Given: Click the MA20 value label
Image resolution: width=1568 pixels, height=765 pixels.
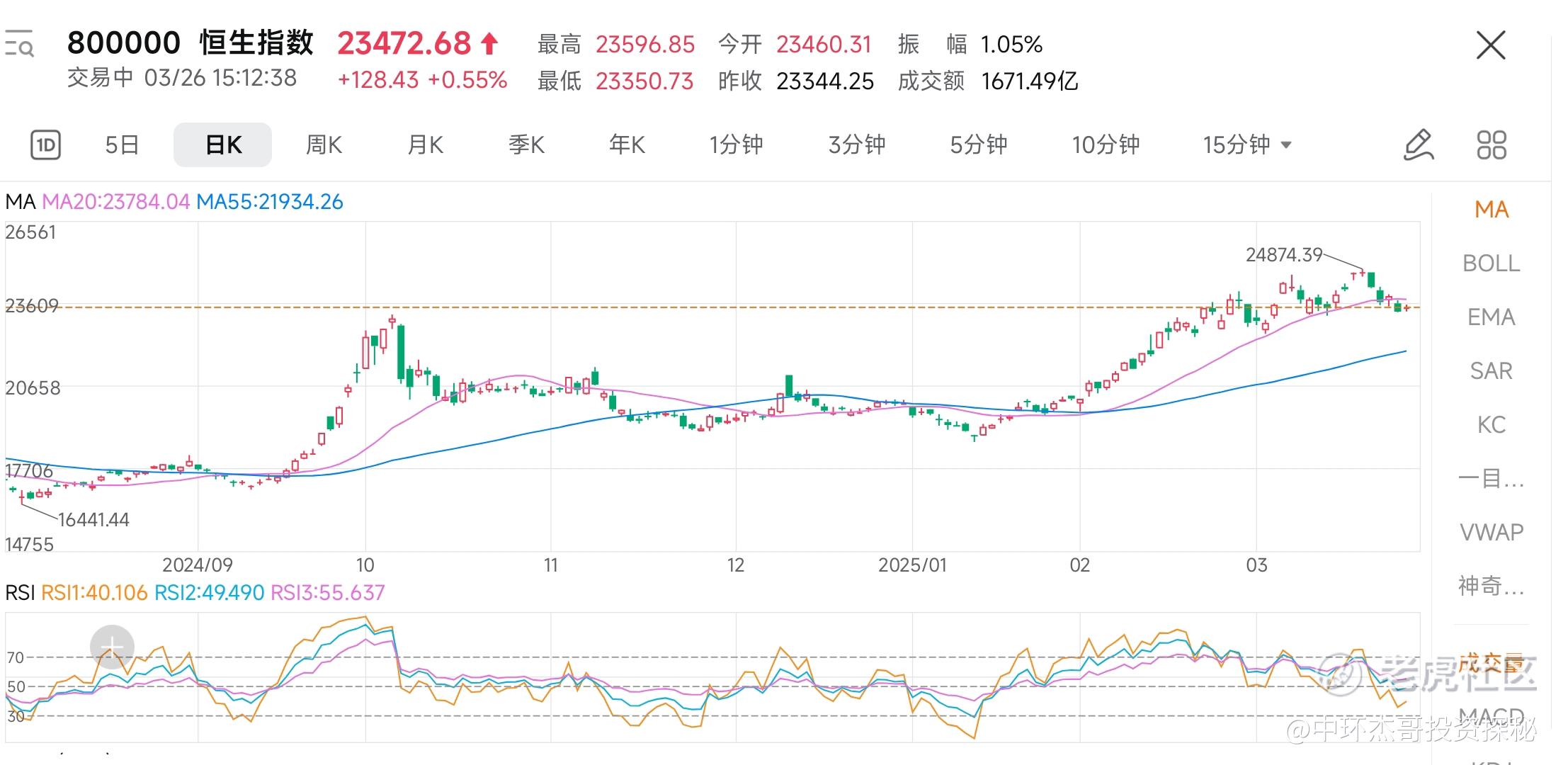Looking at the screenshot, I should 116,203.
